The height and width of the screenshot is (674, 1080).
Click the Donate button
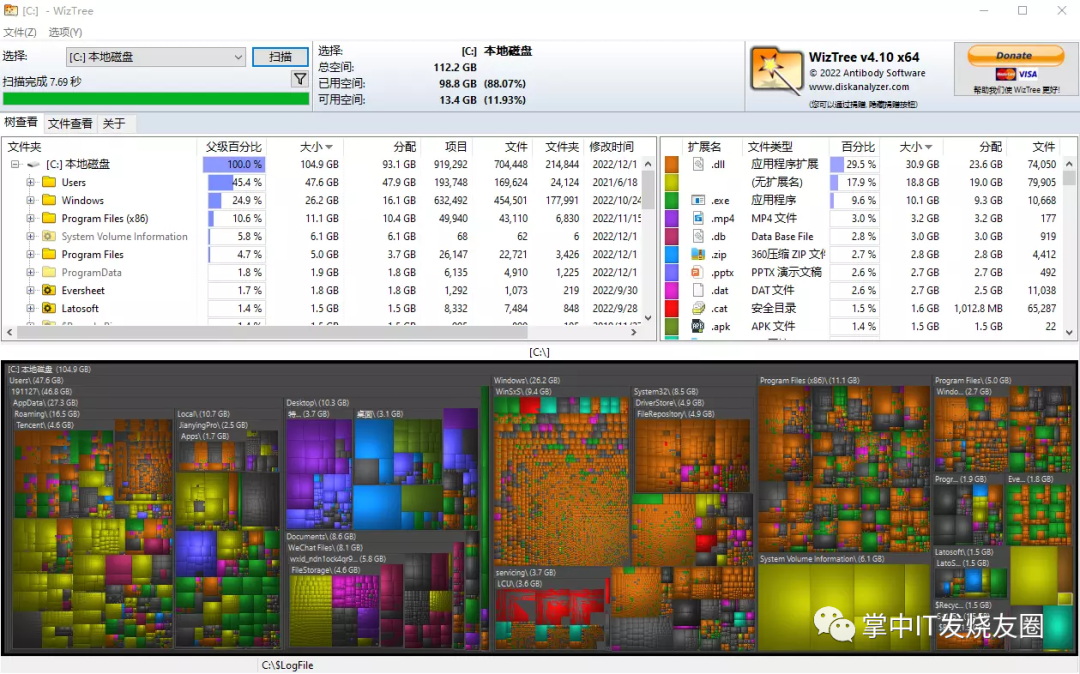(x=1016, y=56)
